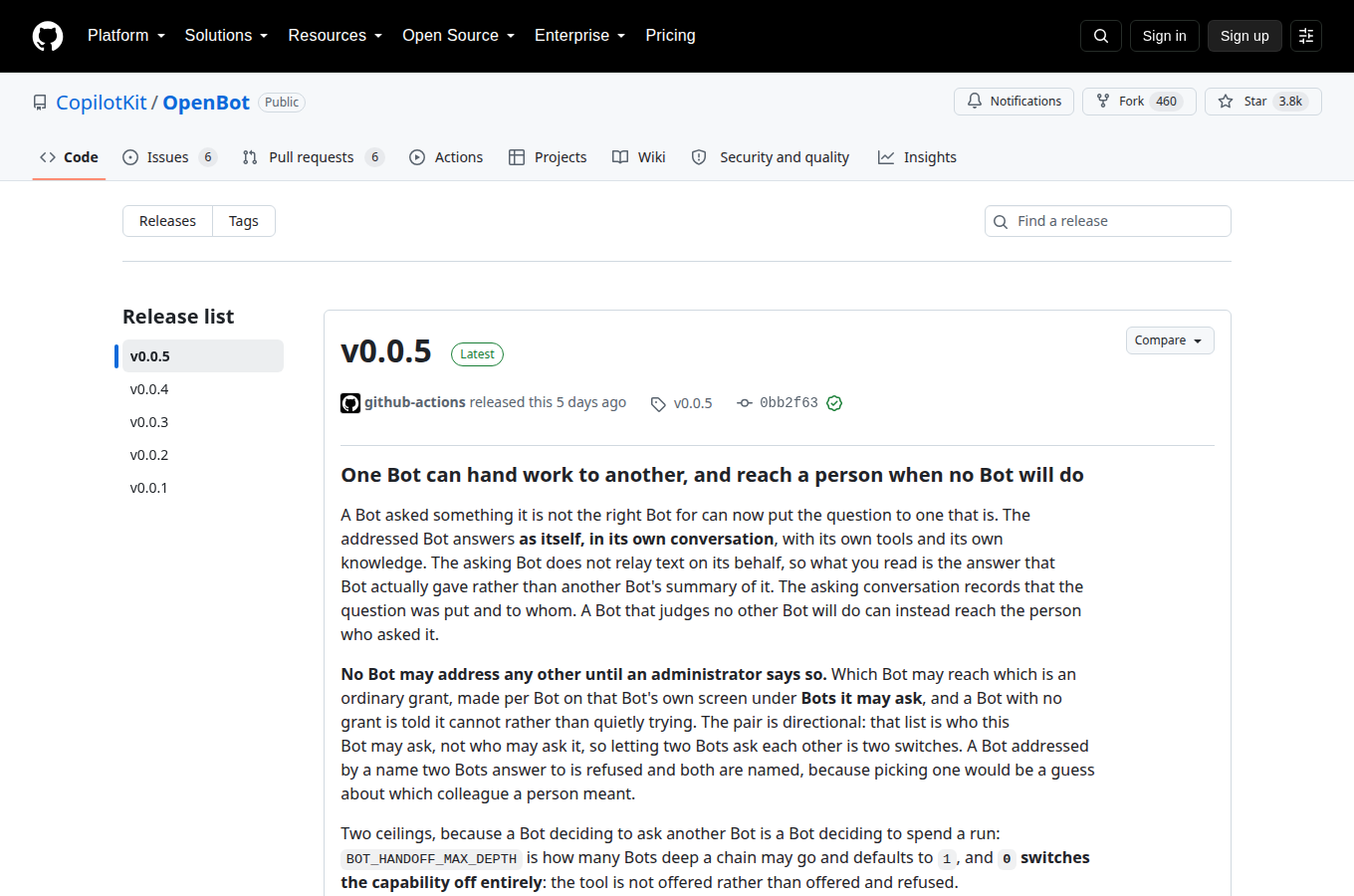
Task: Click the star count 3.8k
Action: [x=1290, y=102]
